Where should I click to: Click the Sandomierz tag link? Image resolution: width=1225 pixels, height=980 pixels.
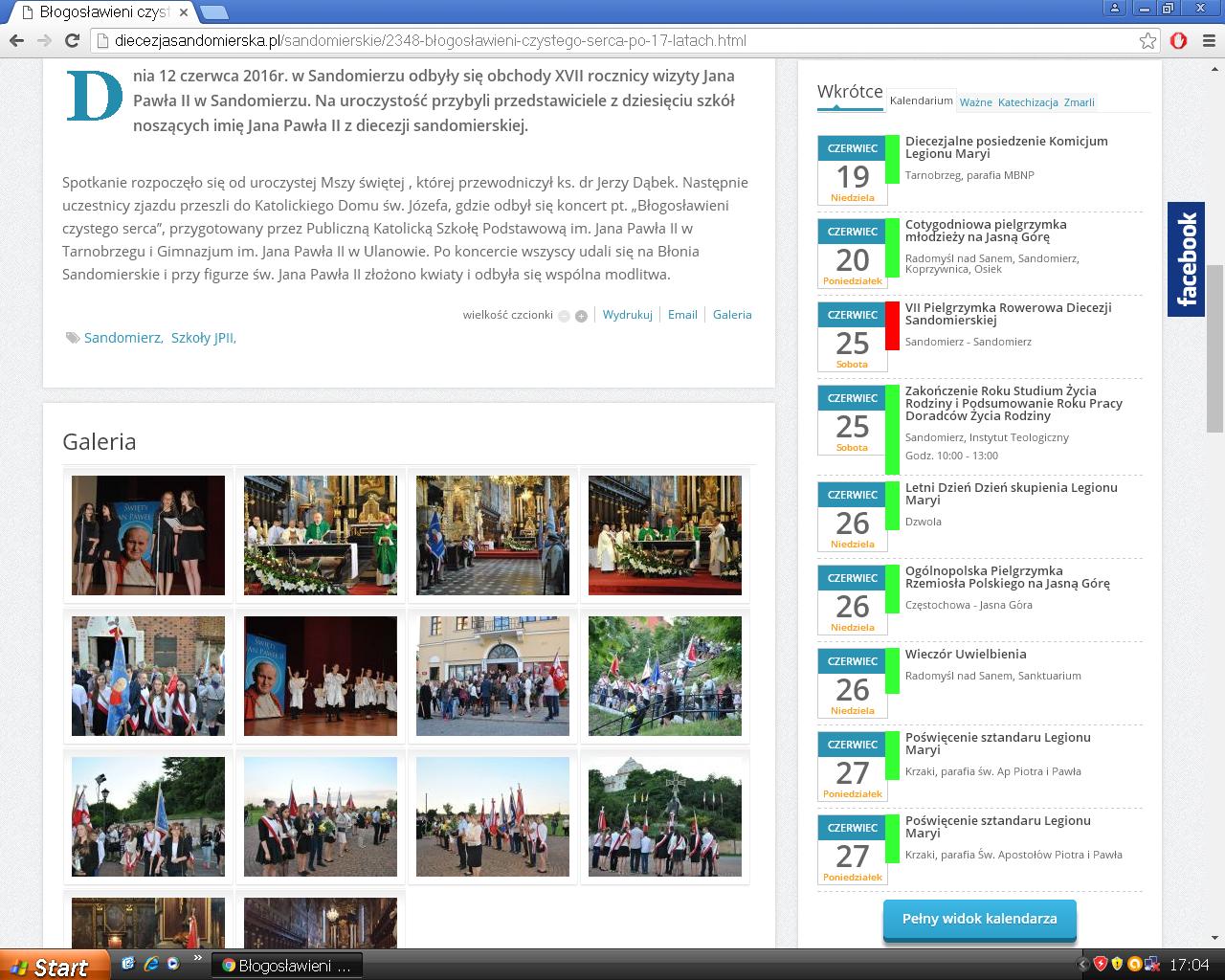tap(122, 338)
